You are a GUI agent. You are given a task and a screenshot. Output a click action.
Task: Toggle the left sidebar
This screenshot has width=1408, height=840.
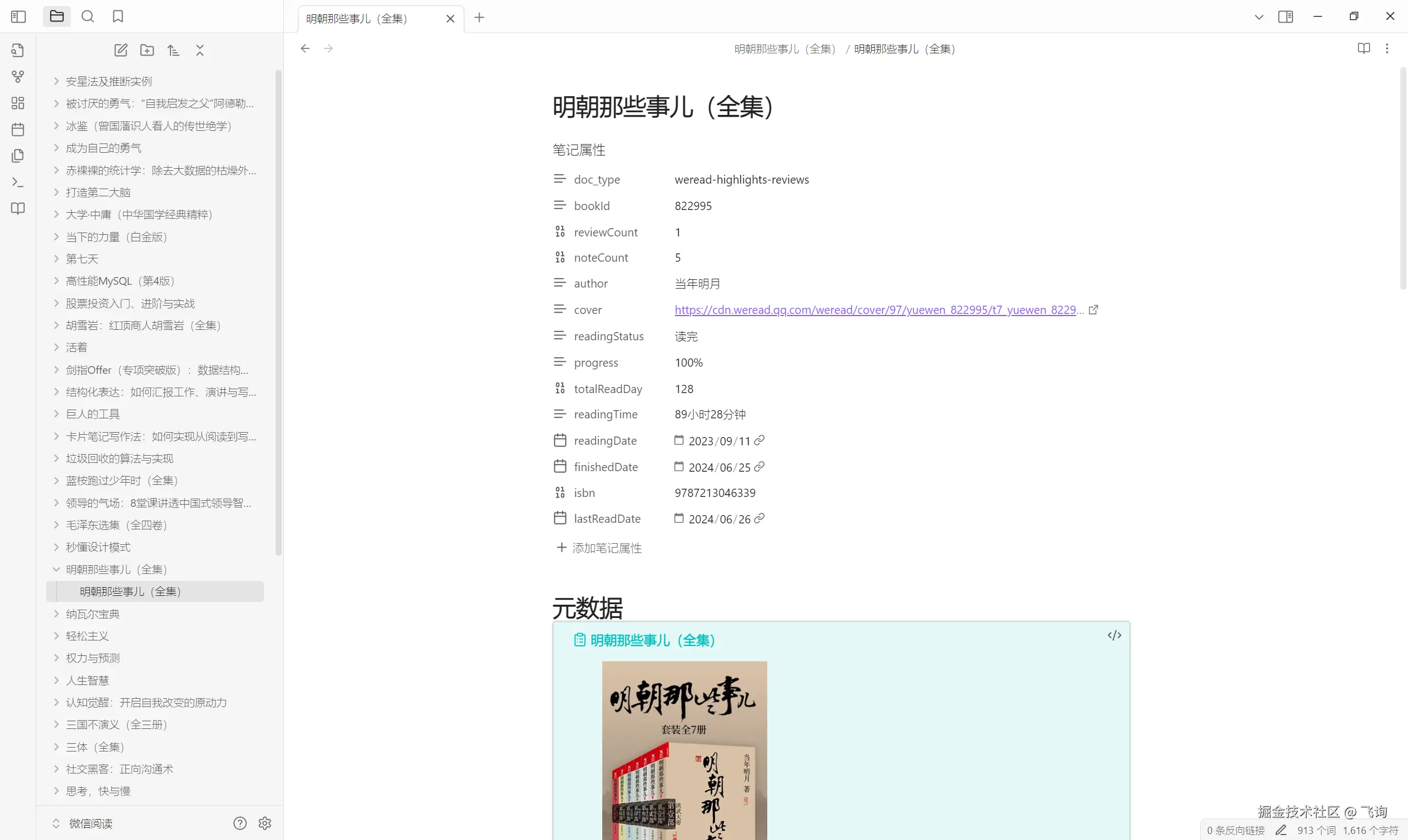[18, 16]
